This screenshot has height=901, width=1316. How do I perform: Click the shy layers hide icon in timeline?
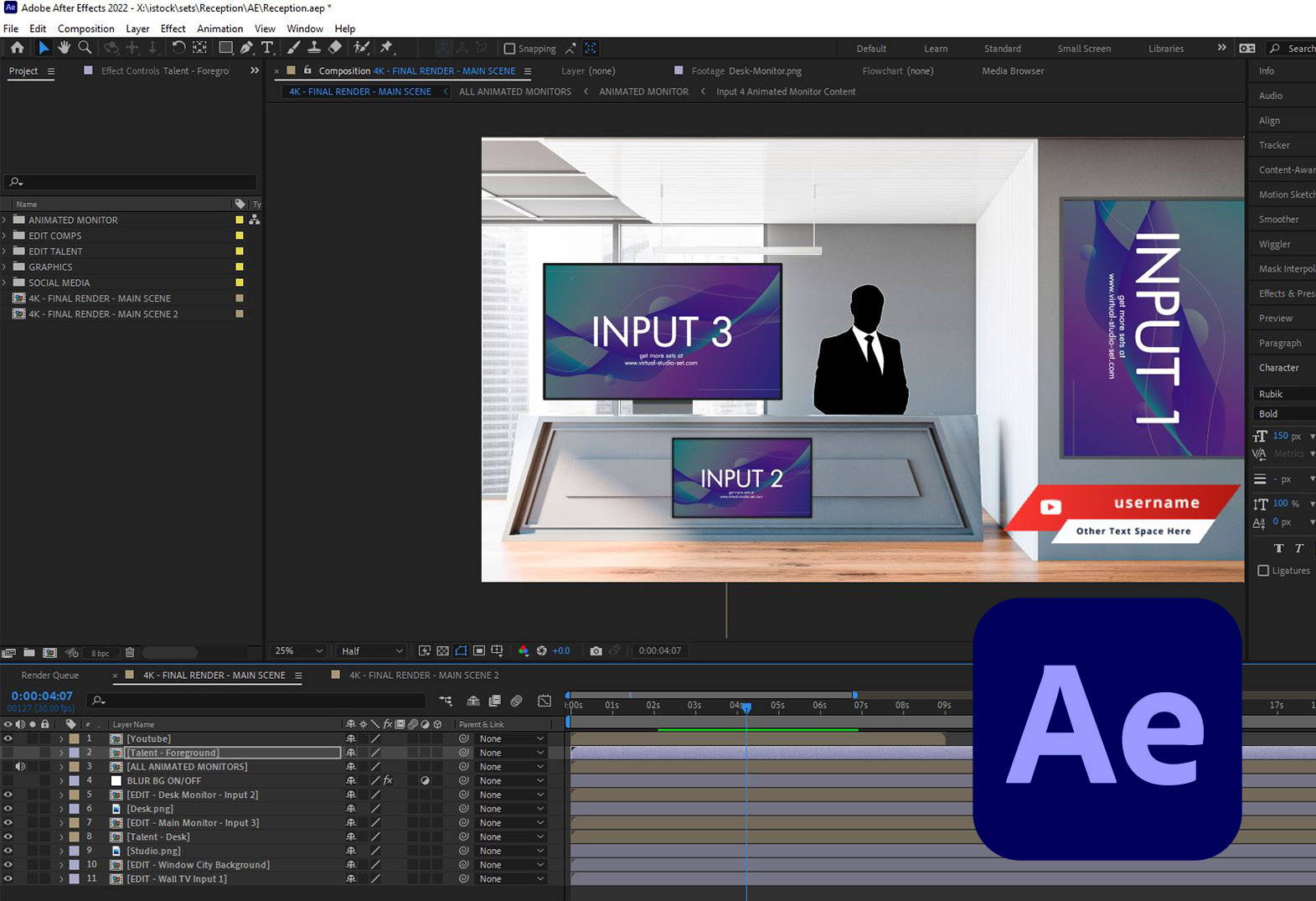473,701
